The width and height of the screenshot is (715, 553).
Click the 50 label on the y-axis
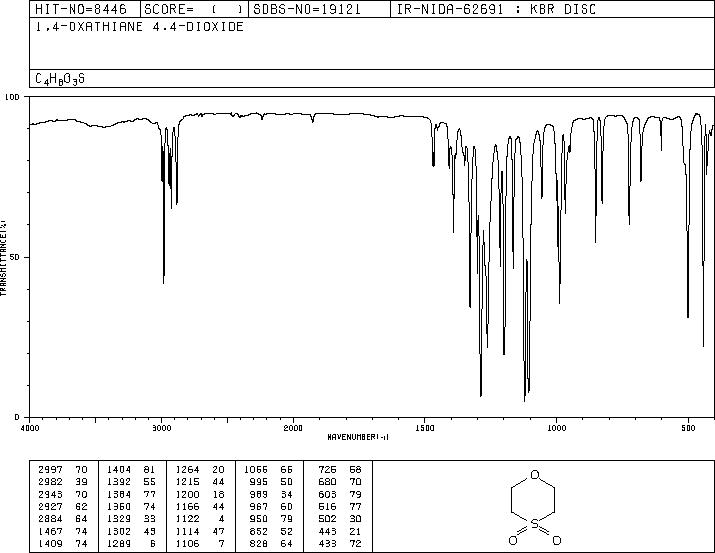point(15,257)
